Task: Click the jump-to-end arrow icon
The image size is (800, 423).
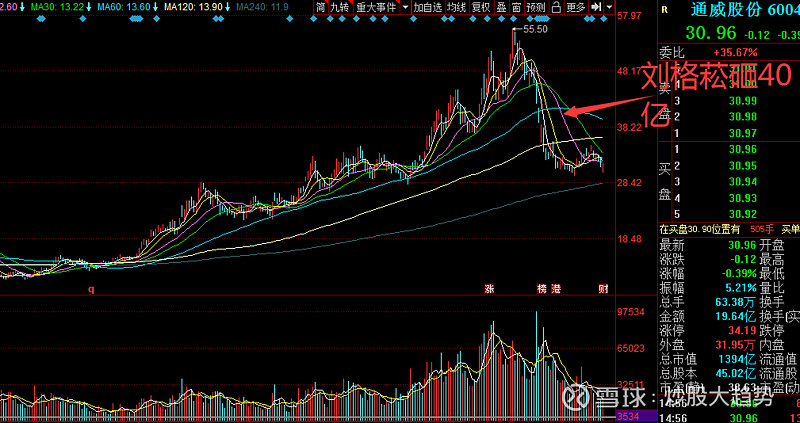Action: click(x=595, y=7)
